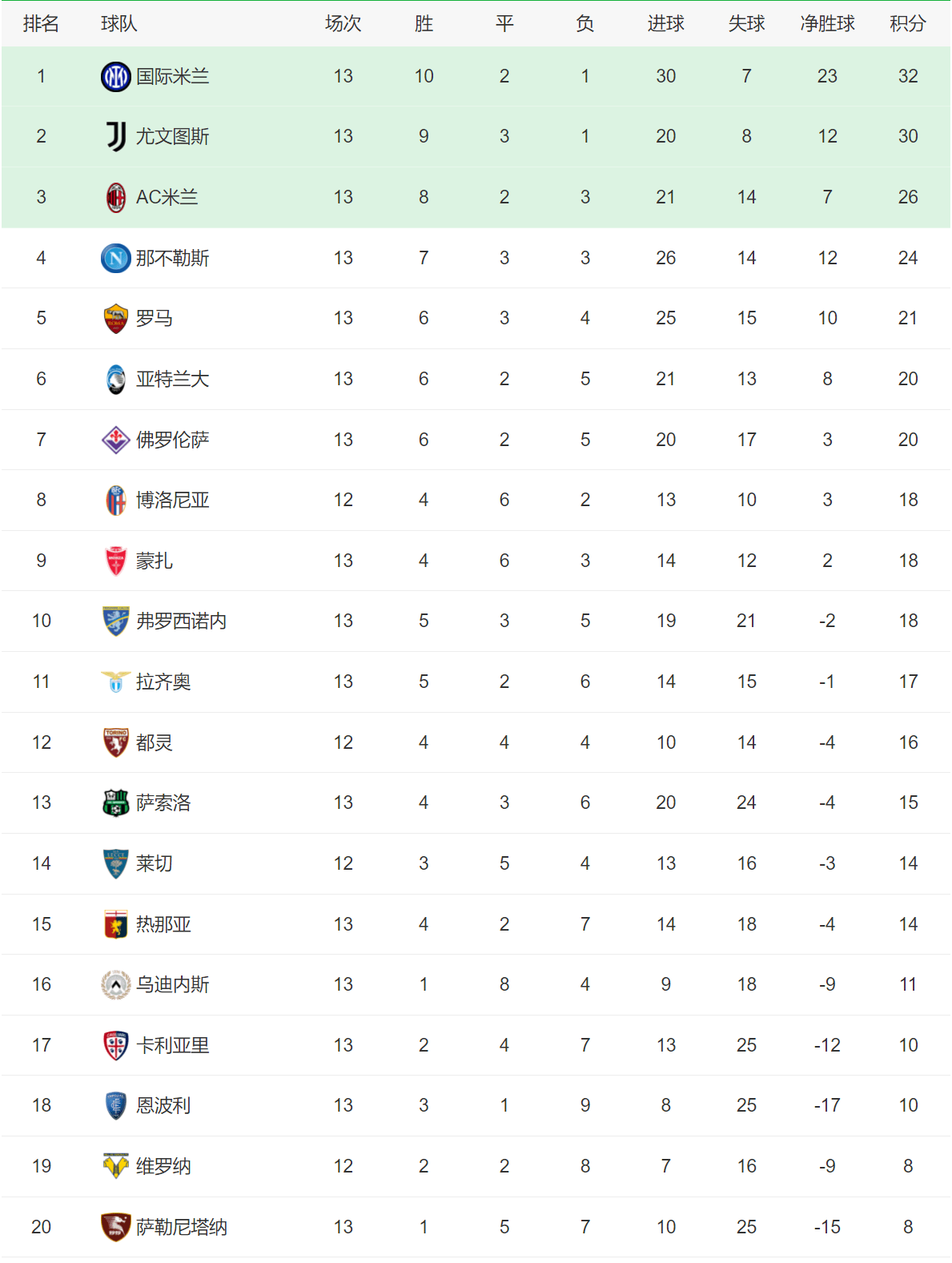
Task: Click the Roma club crest
Action: click(116, 319)
